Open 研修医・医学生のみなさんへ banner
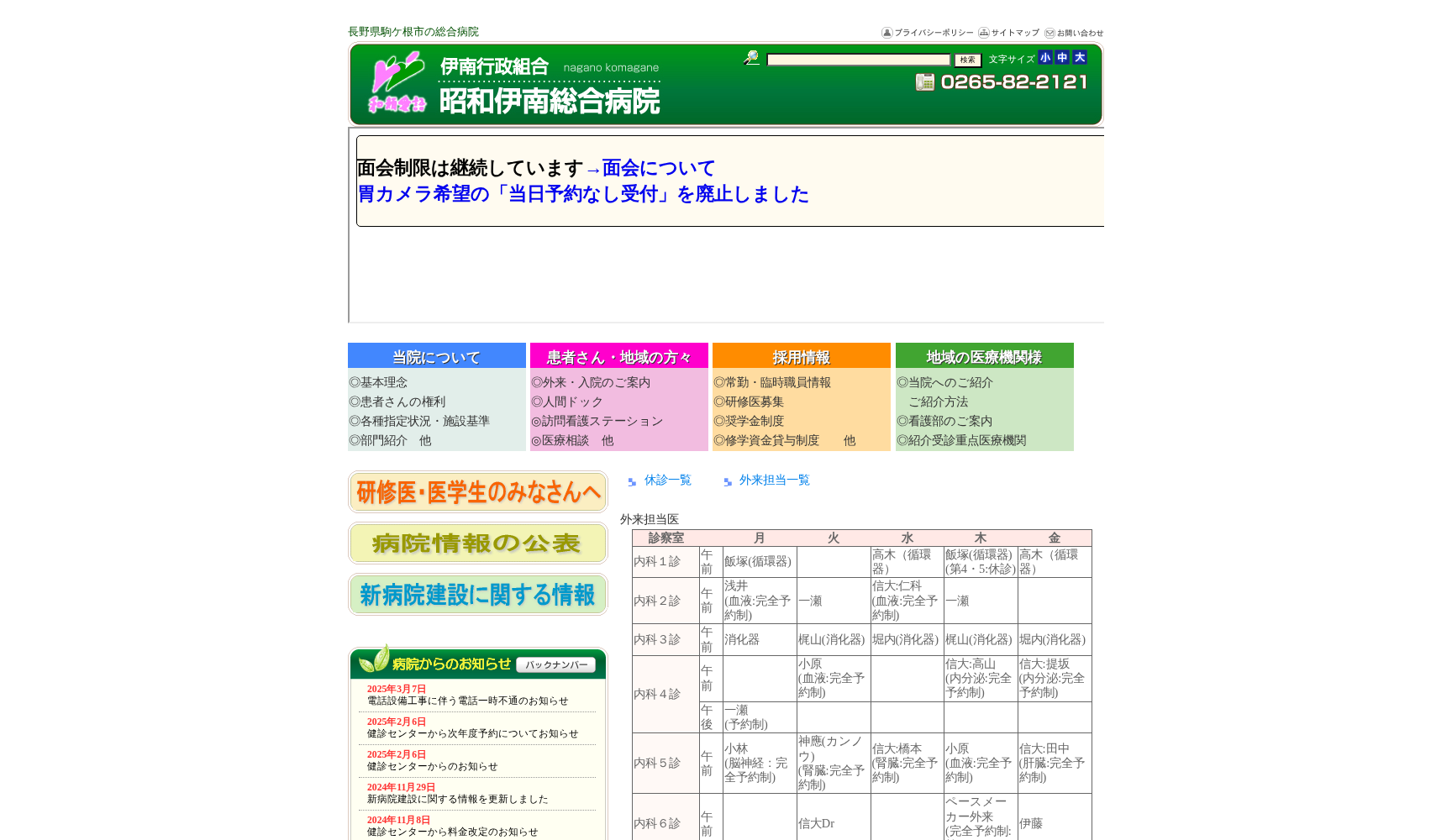 pyautogui.click(x=476, y=492)
